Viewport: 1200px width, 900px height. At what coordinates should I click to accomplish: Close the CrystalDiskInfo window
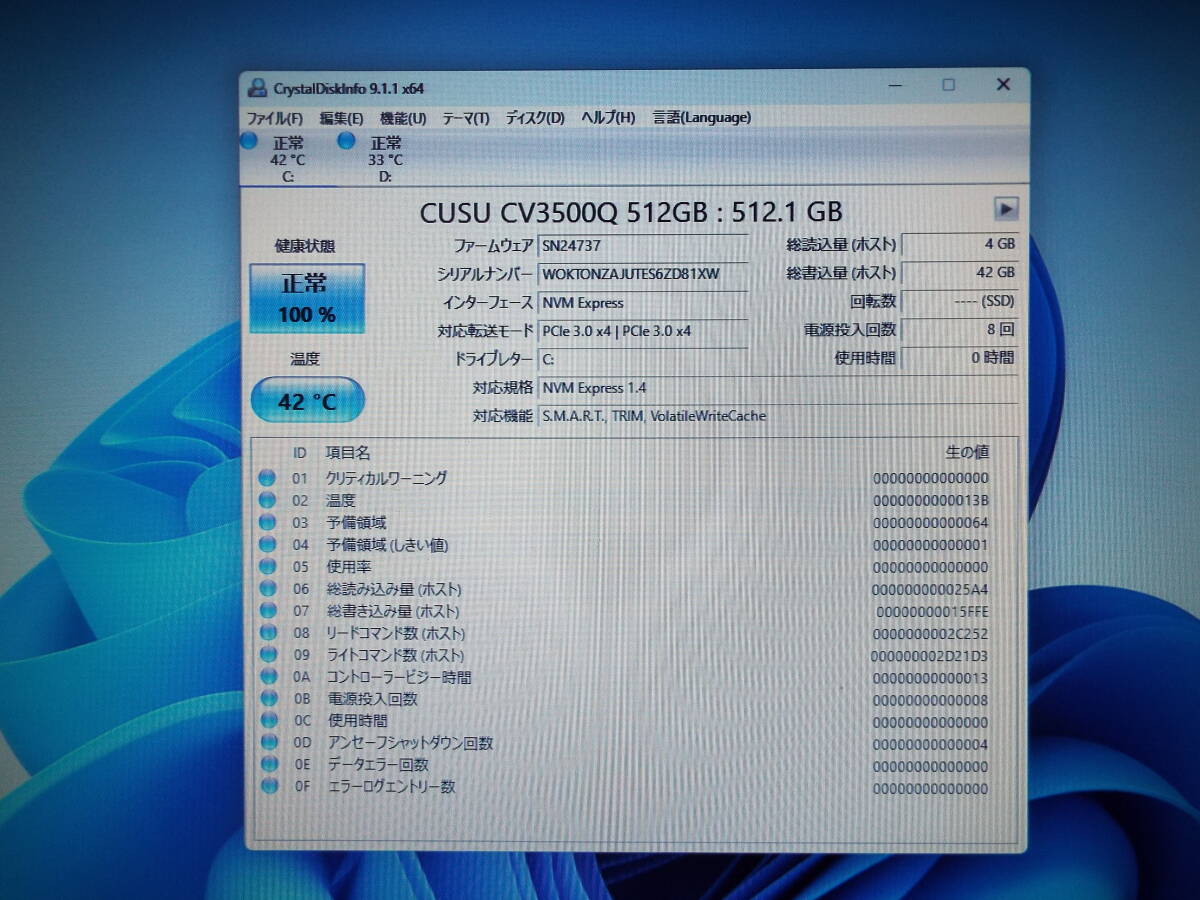coord(1003,85)
